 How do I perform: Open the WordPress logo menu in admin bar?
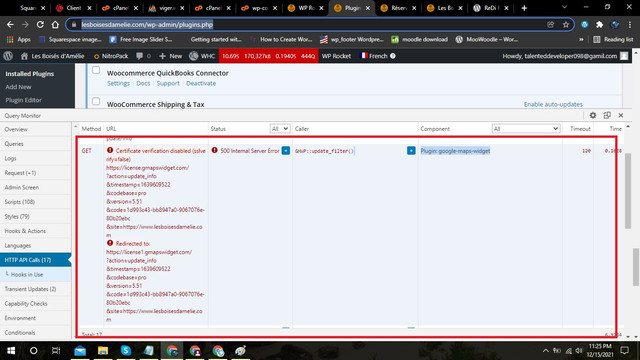8,56
